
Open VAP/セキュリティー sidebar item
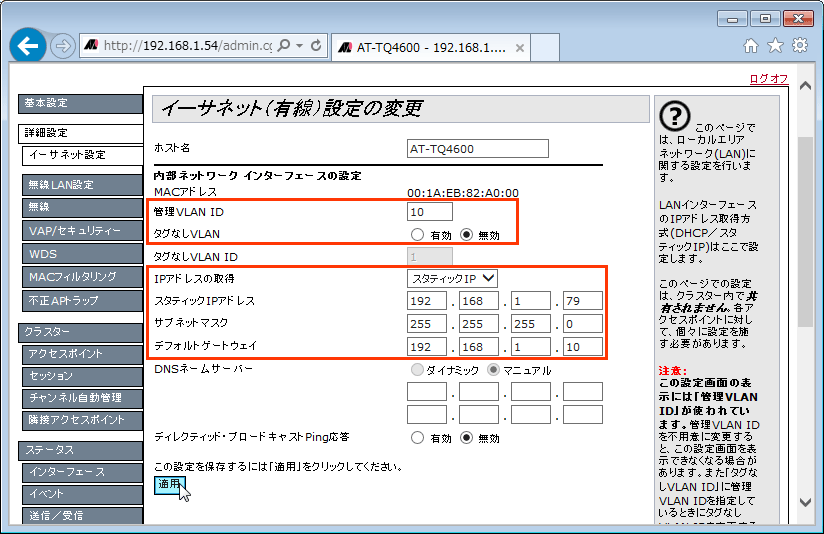pos(83,231)
